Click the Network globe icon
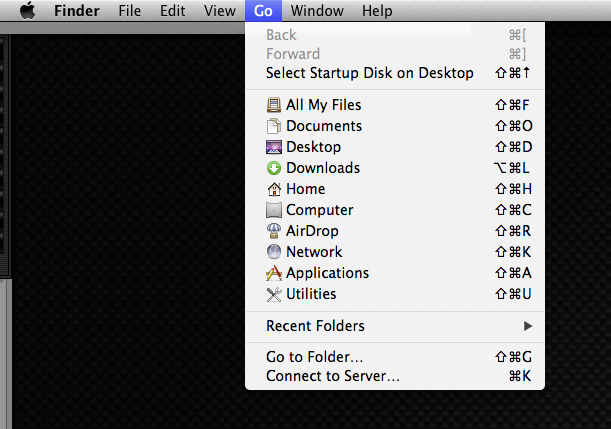Viewport: 611px width, 429px height. click(x=274, y=252)
